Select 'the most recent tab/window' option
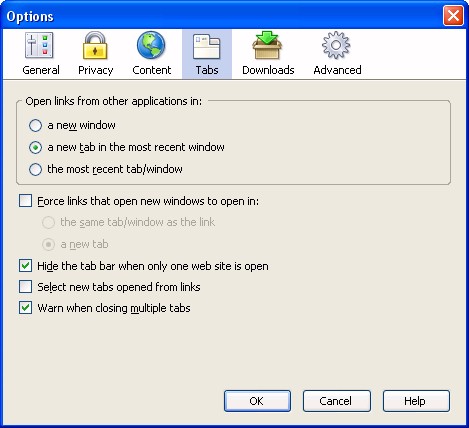 pos(35,169)
